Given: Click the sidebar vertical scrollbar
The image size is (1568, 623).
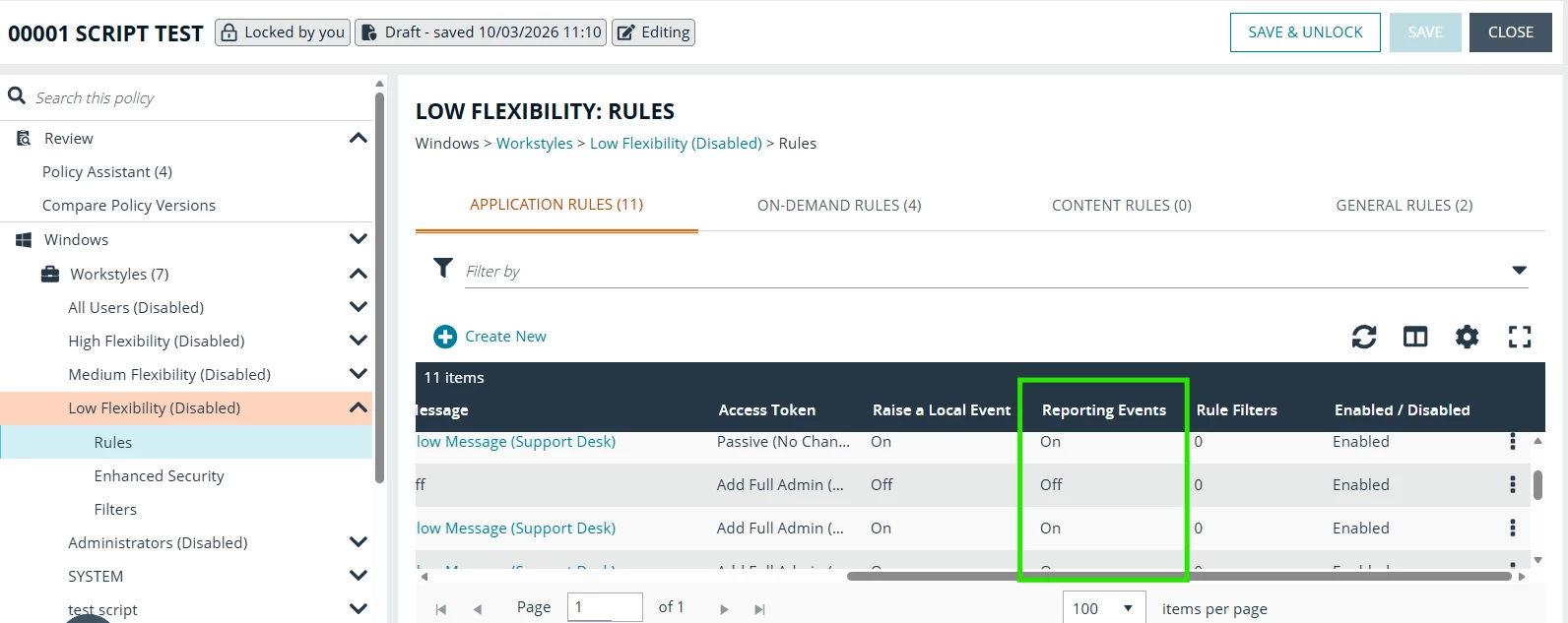Looking at the screenshot, I should click(379, 287).
